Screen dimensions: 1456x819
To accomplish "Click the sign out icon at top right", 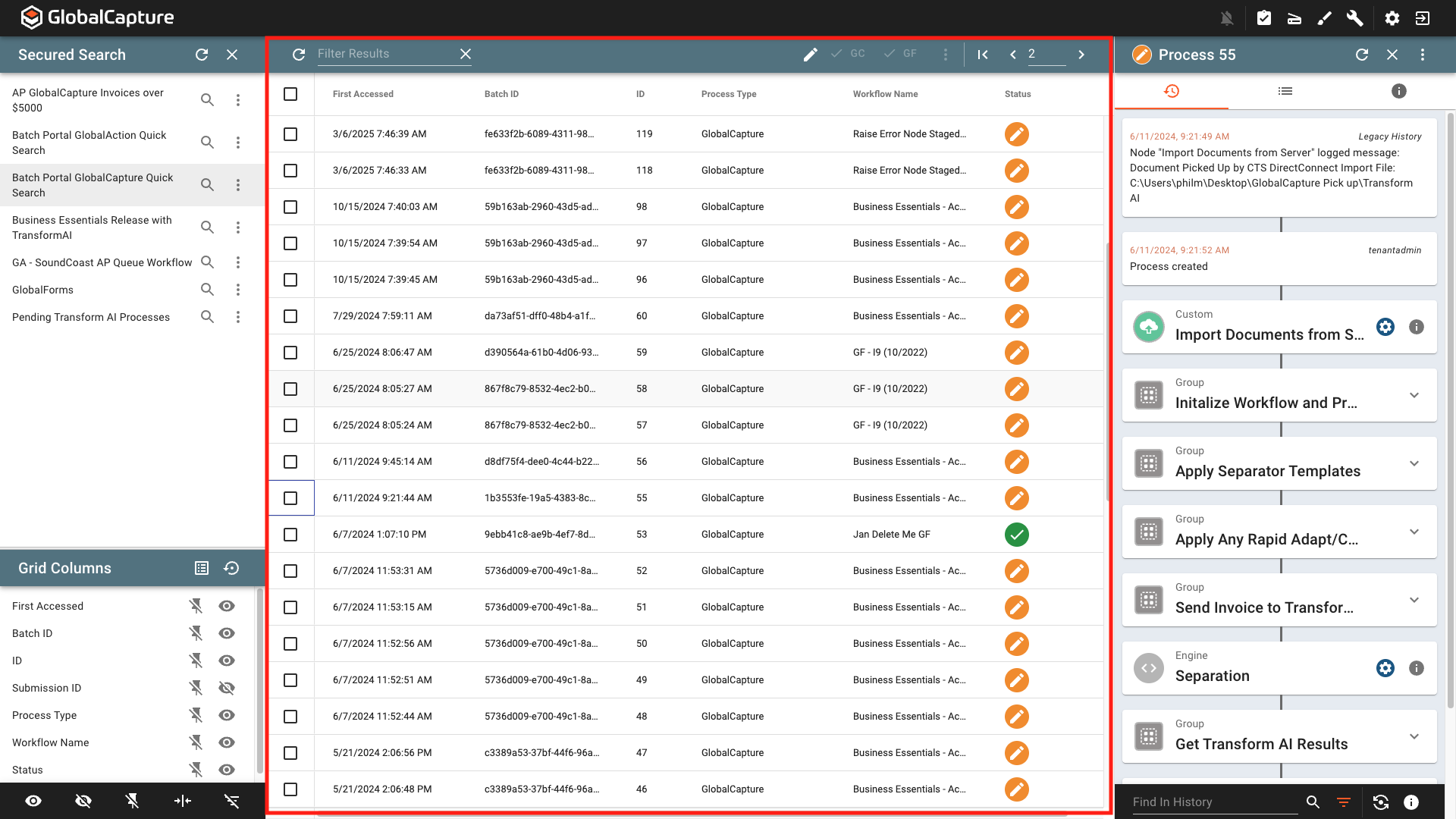I will click(1424, 17).
